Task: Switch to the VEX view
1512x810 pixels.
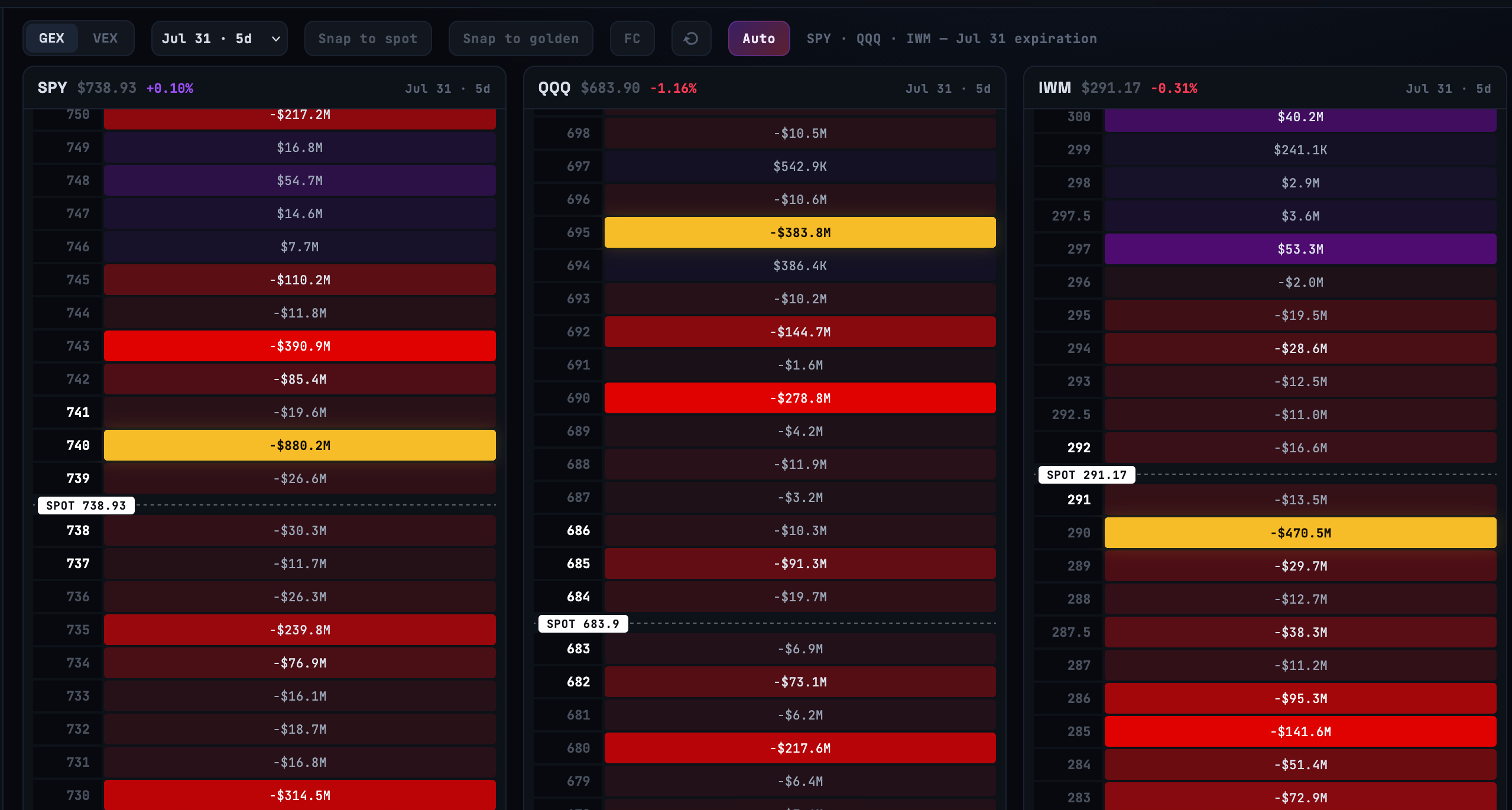Action: pos(105,38)
